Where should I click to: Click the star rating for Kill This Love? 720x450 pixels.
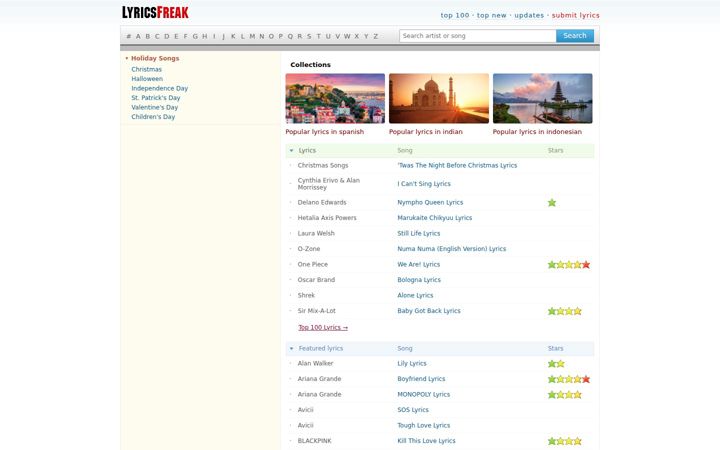[x=565, y=441]
